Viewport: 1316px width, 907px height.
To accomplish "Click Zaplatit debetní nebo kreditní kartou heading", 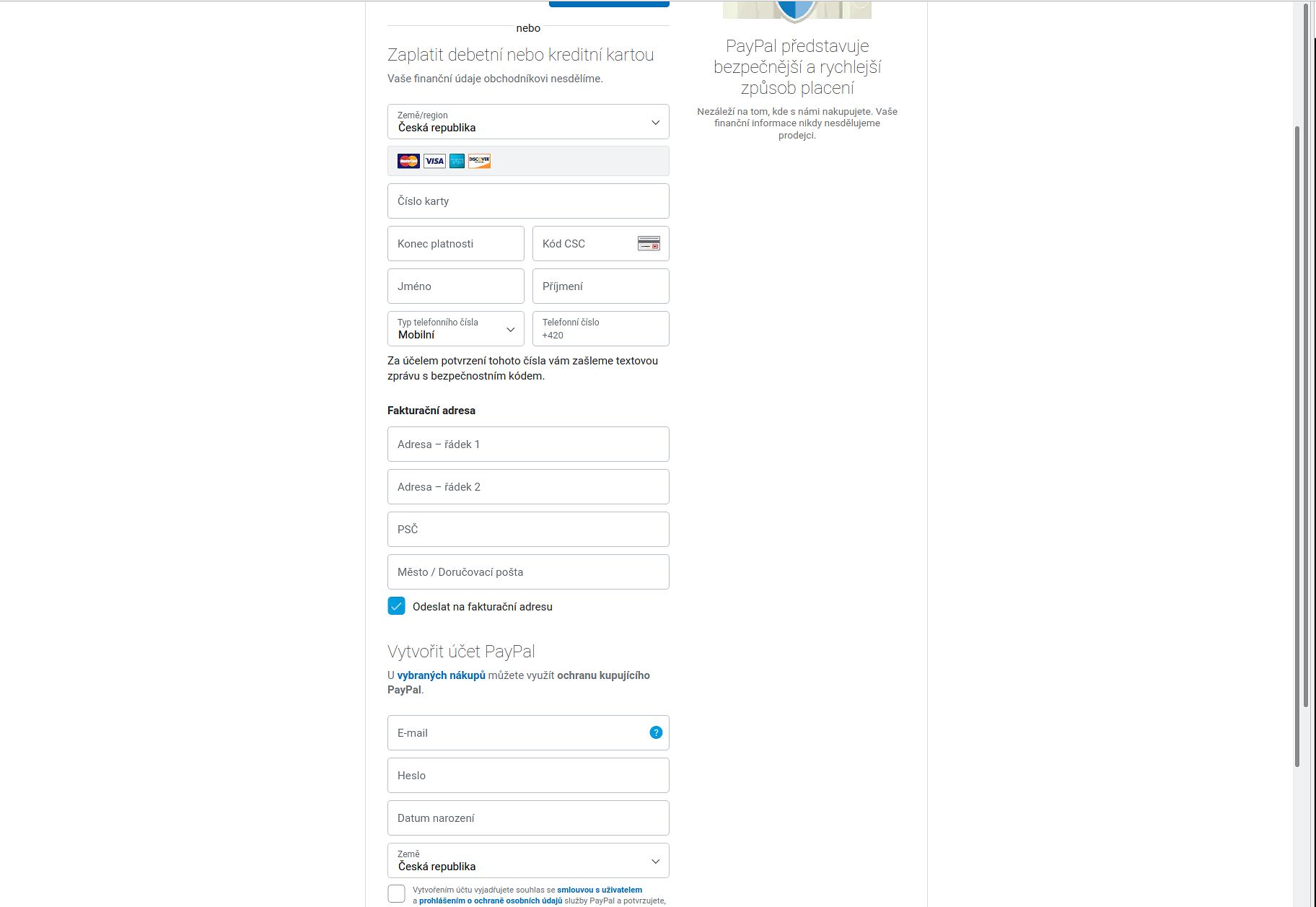I will [520, 55].
